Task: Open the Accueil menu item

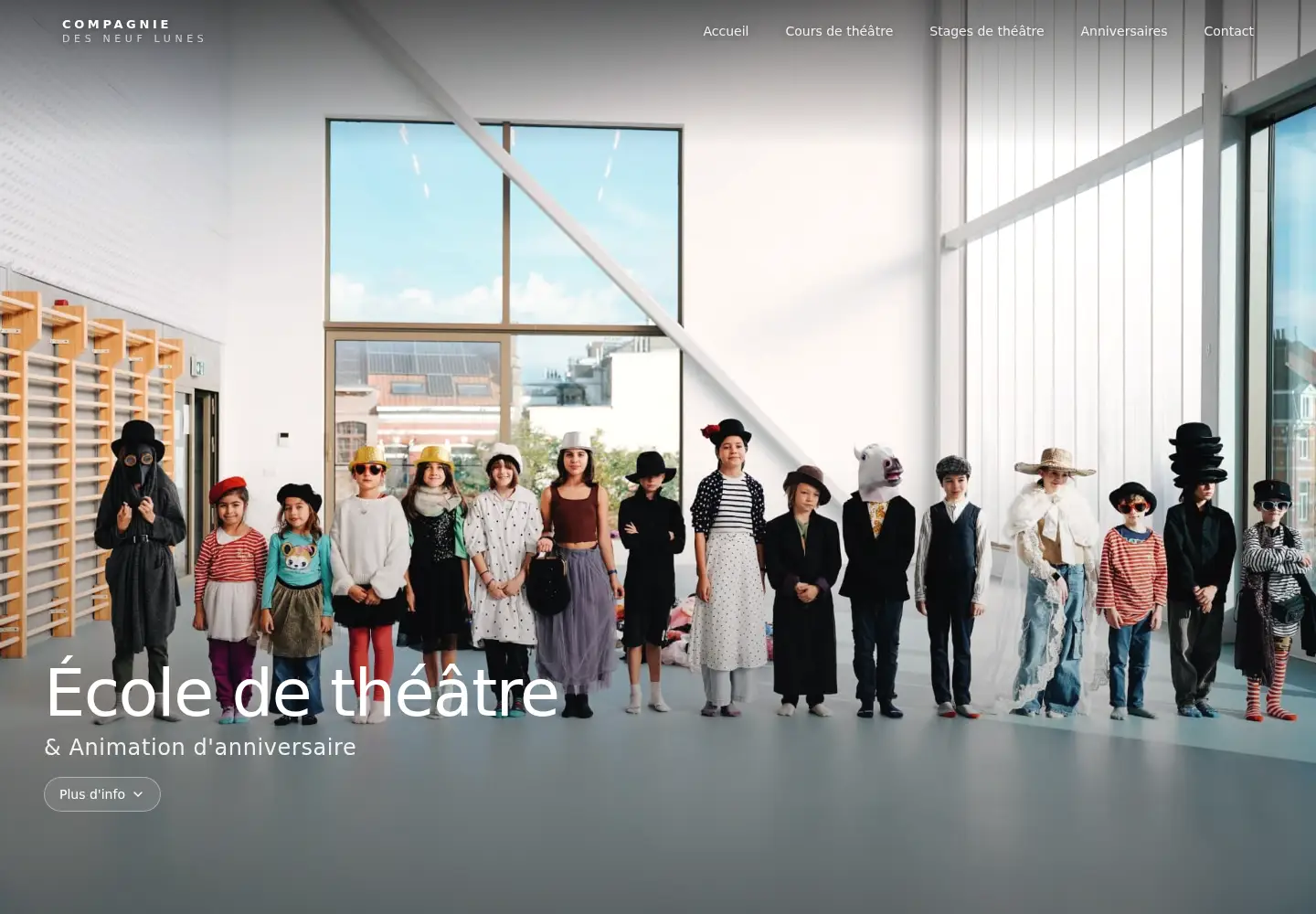Action: click(x=726, y=31)
